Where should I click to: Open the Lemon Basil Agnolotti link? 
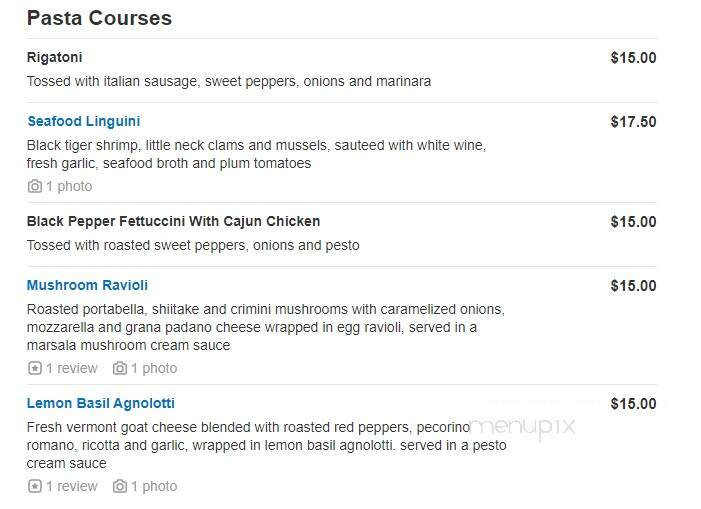101,403
